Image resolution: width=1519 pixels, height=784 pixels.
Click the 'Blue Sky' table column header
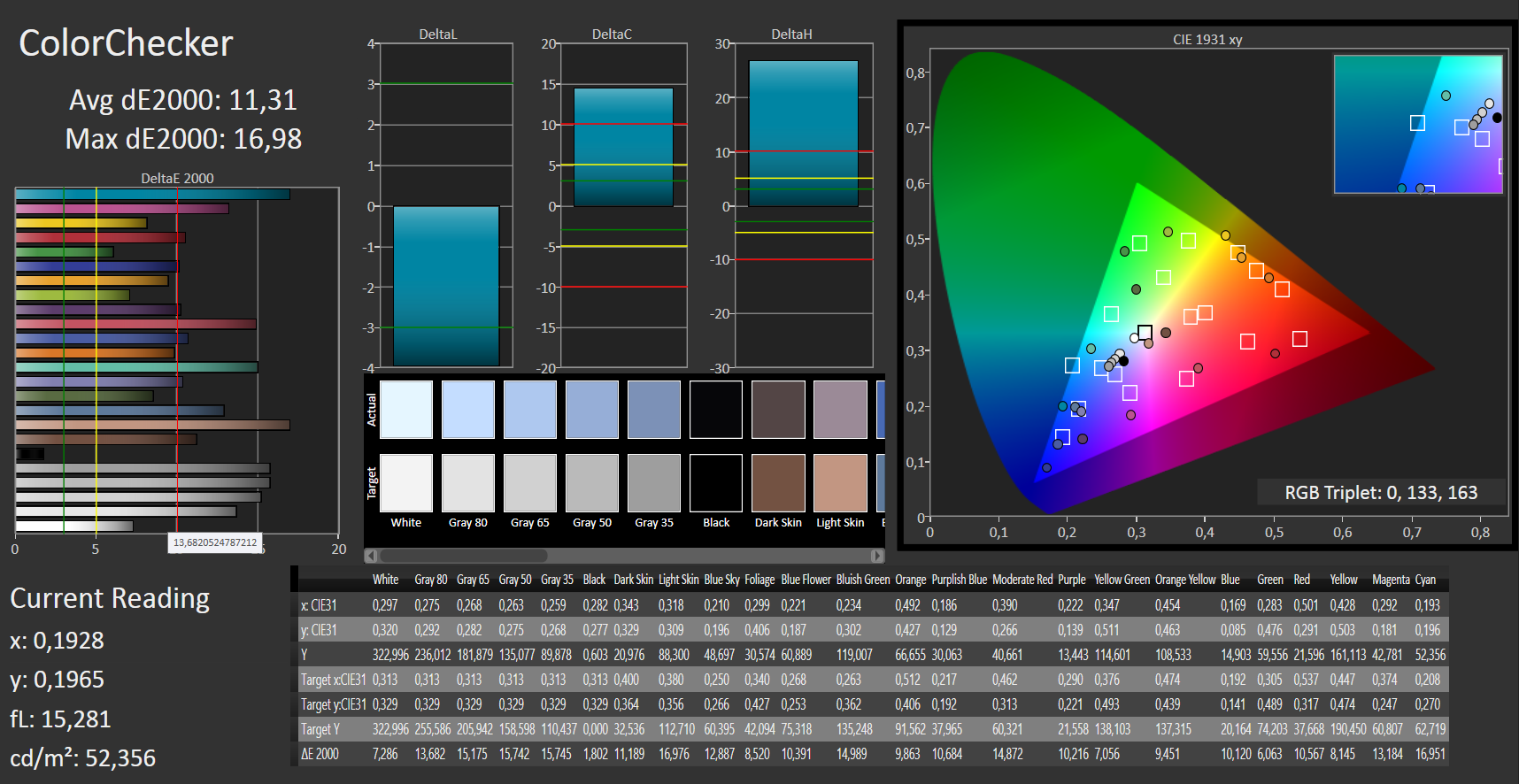[x=722, y=580]
